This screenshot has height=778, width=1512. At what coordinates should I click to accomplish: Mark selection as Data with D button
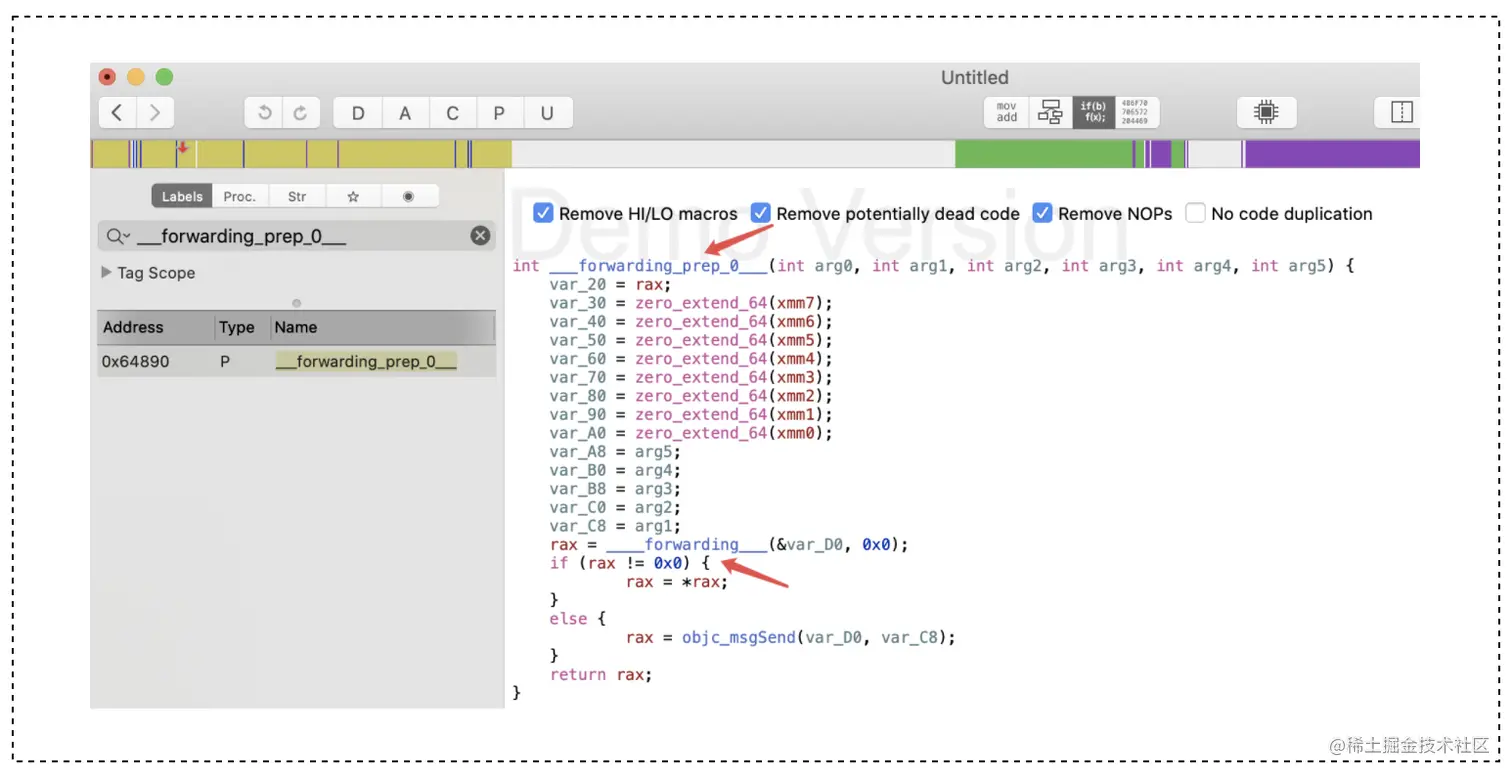pos(358,113)
